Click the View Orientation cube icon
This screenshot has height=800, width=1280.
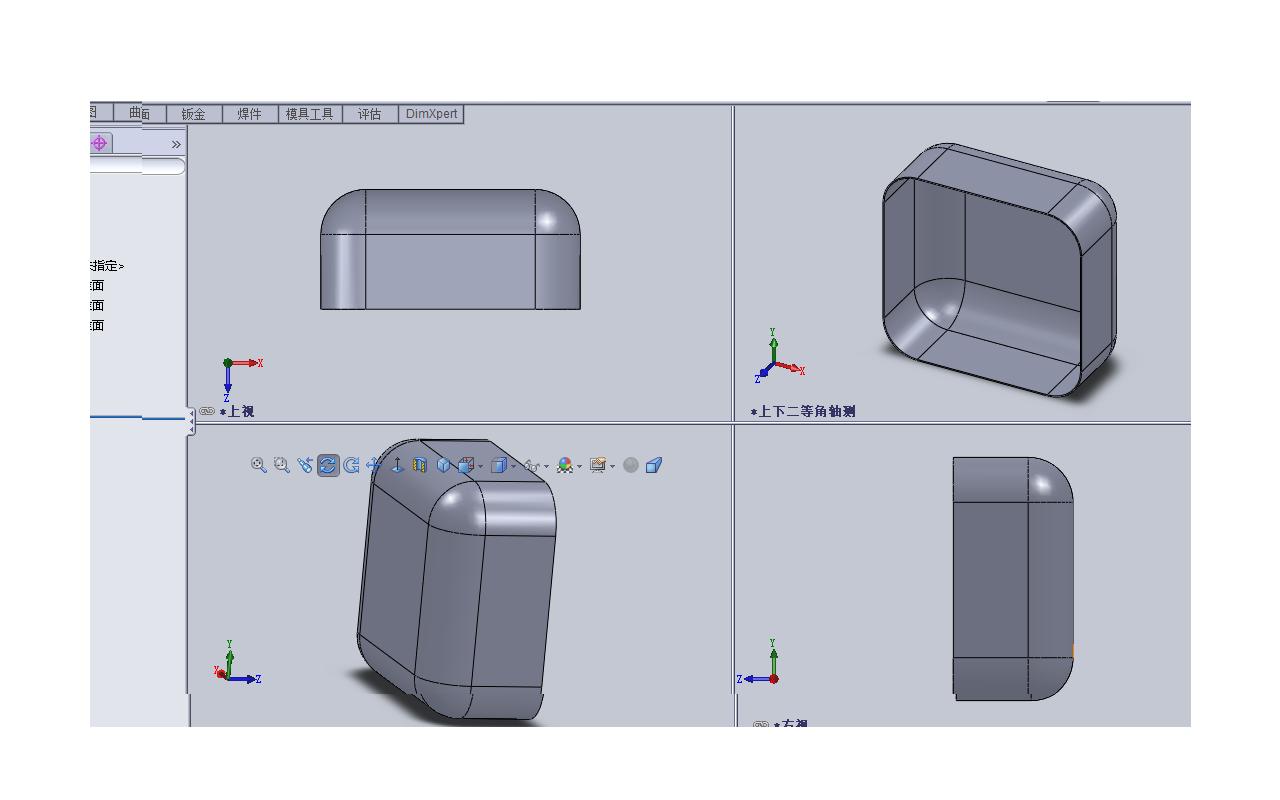click(x=465, y=465)
